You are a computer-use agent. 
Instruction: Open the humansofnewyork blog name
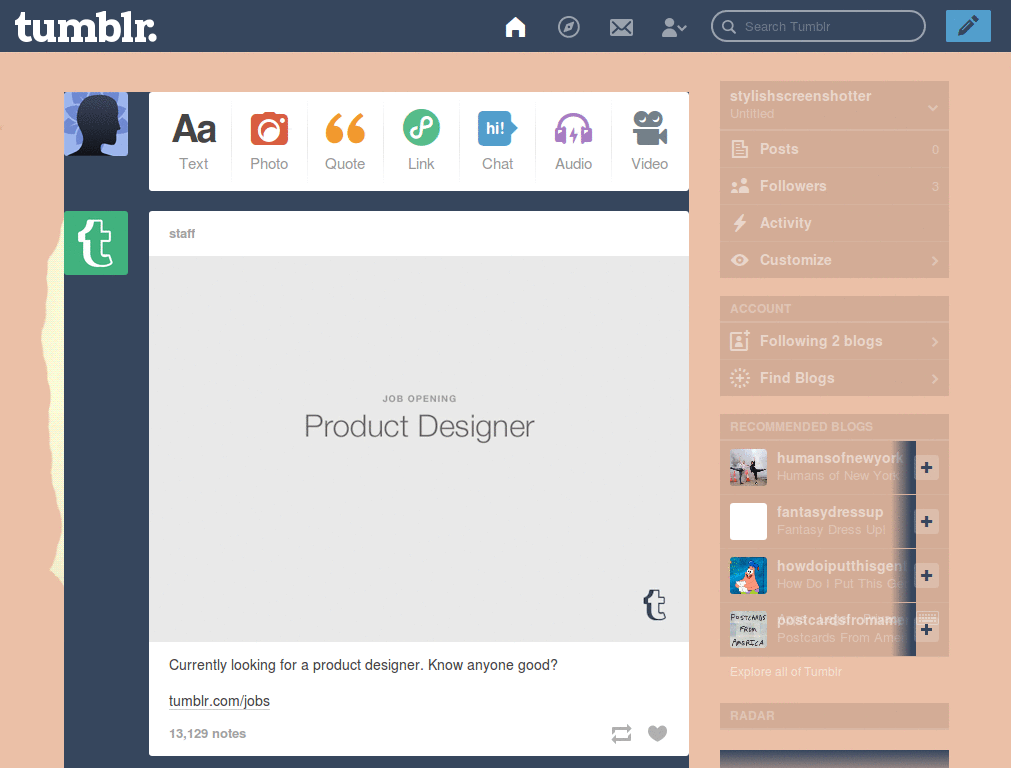pyautogui.click(x=840, y=458)
